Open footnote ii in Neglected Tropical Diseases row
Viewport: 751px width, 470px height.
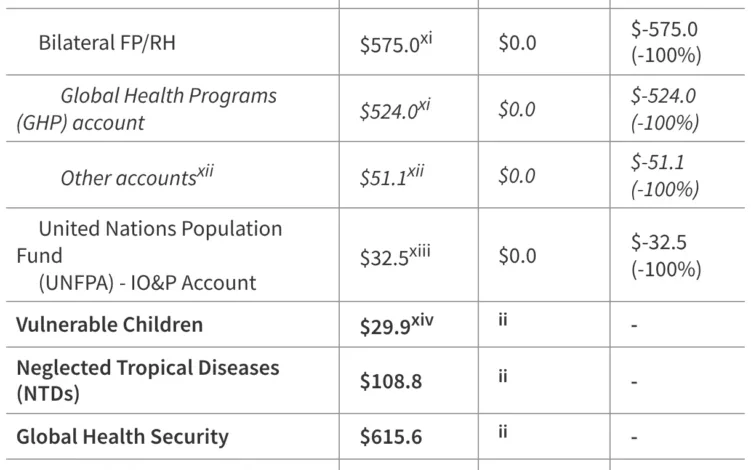[x=503, y=376]
